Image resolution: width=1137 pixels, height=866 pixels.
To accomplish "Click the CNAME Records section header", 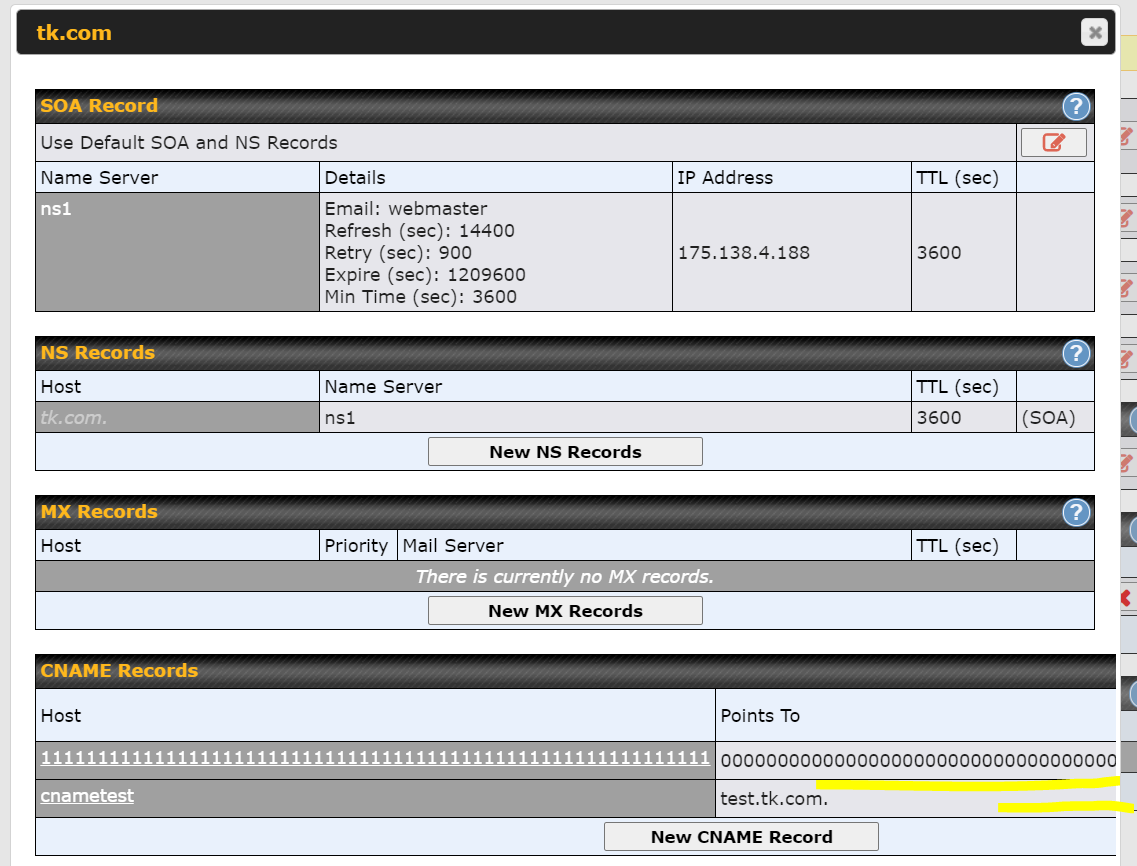I will point(119,671).
